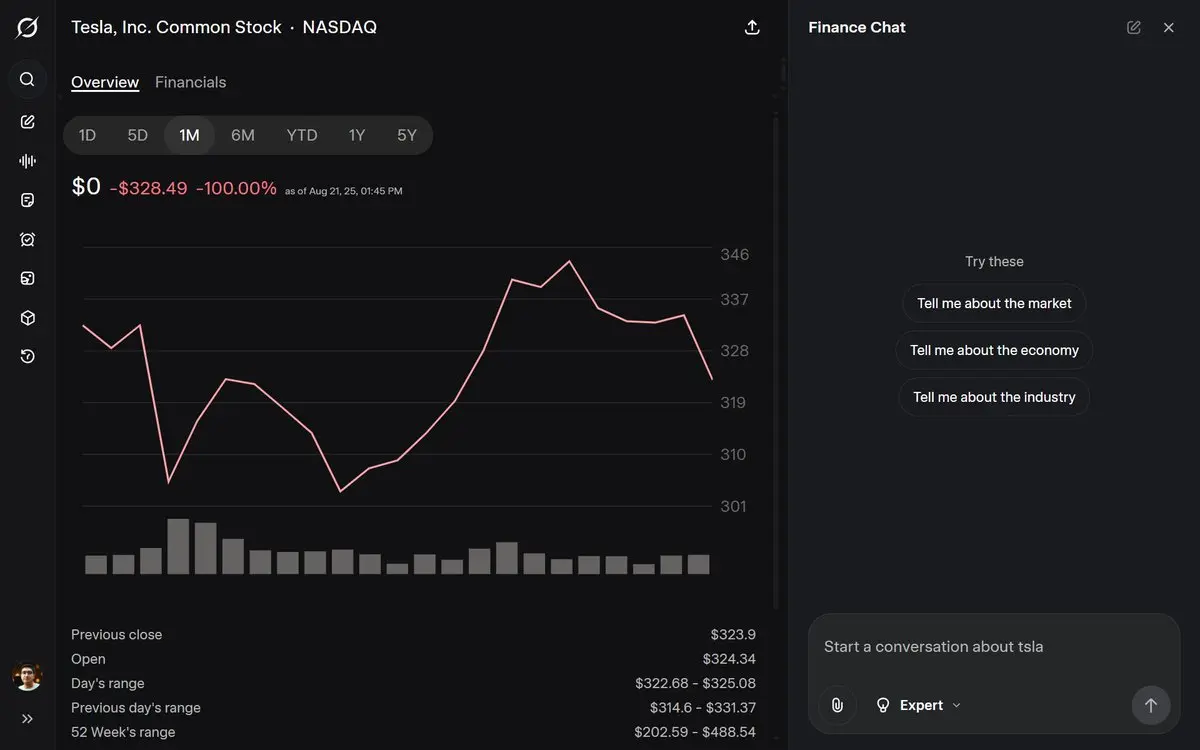
Task: Click the 'as of Aug 21, 25' timestamp
Action: click(344, 191)
